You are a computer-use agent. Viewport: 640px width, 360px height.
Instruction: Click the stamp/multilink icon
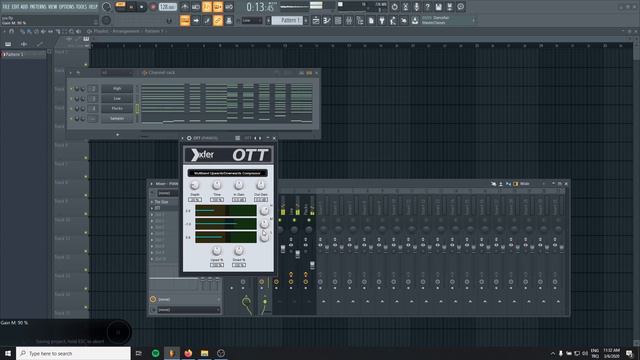(x=229, y=20)
